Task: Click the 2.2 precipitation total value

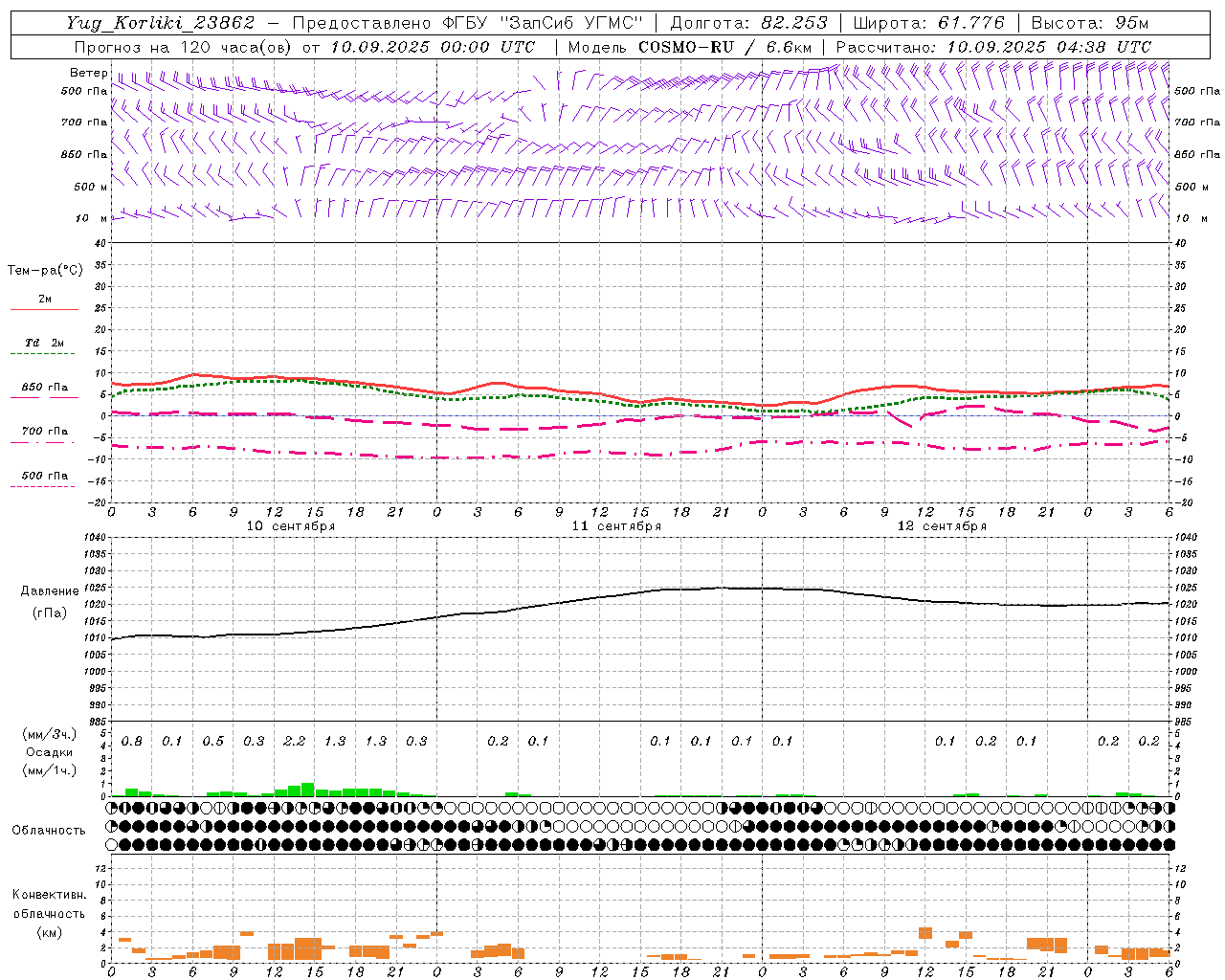Action: (x=295, y=742)
